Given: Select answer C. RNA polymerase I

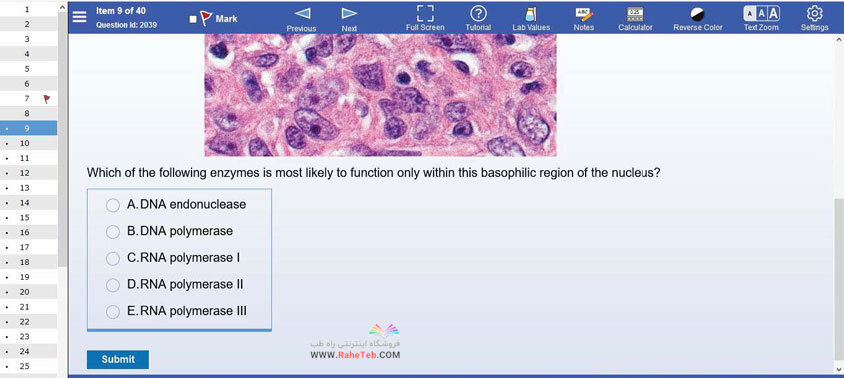Looking at the screenshot, I should tap(112, 258).
